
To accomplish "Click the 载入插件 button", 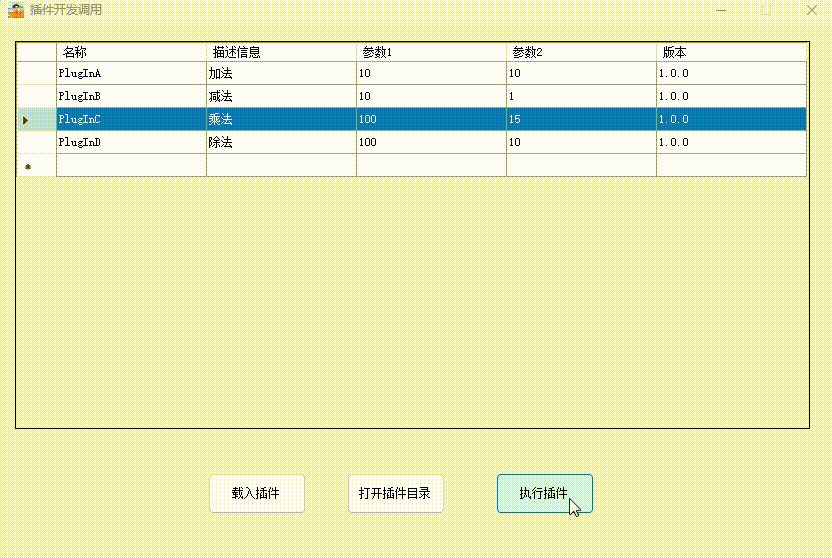I will tap(256, 493).
